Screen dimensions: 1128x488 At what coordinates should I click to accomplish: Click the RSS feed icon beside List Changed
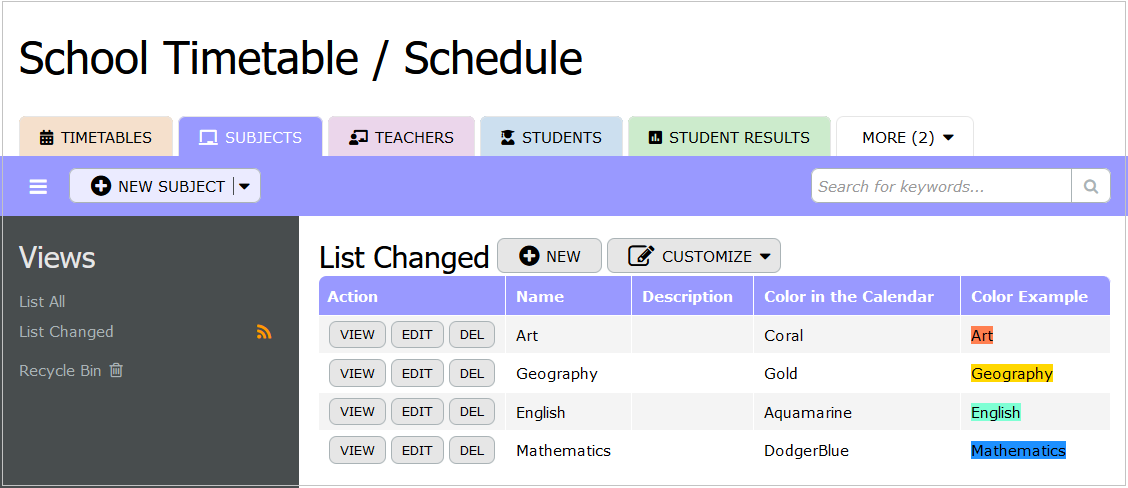[264, 332]
